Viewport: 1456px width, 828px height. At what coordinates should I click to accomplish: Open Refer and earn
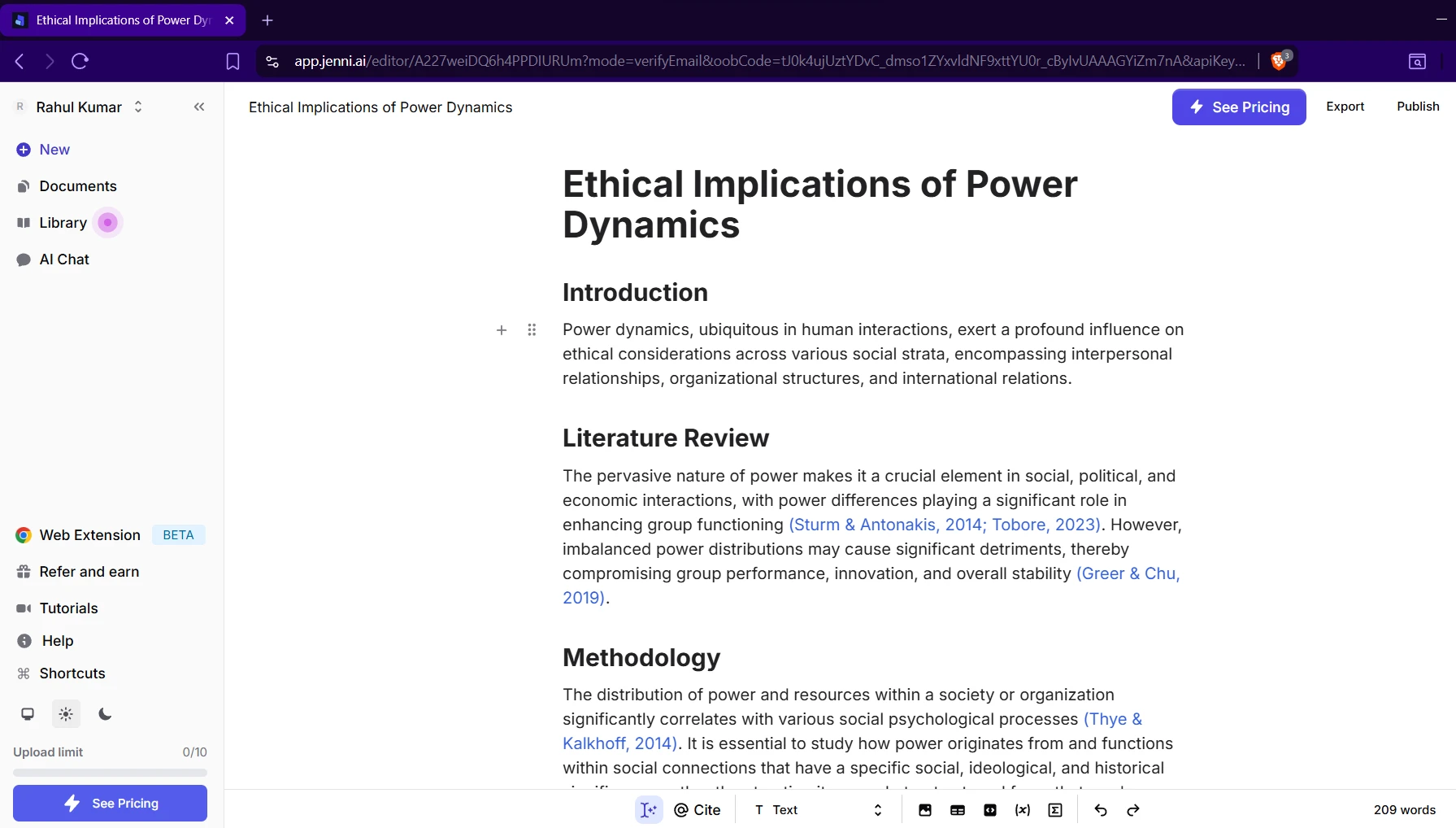click(78, 572)
